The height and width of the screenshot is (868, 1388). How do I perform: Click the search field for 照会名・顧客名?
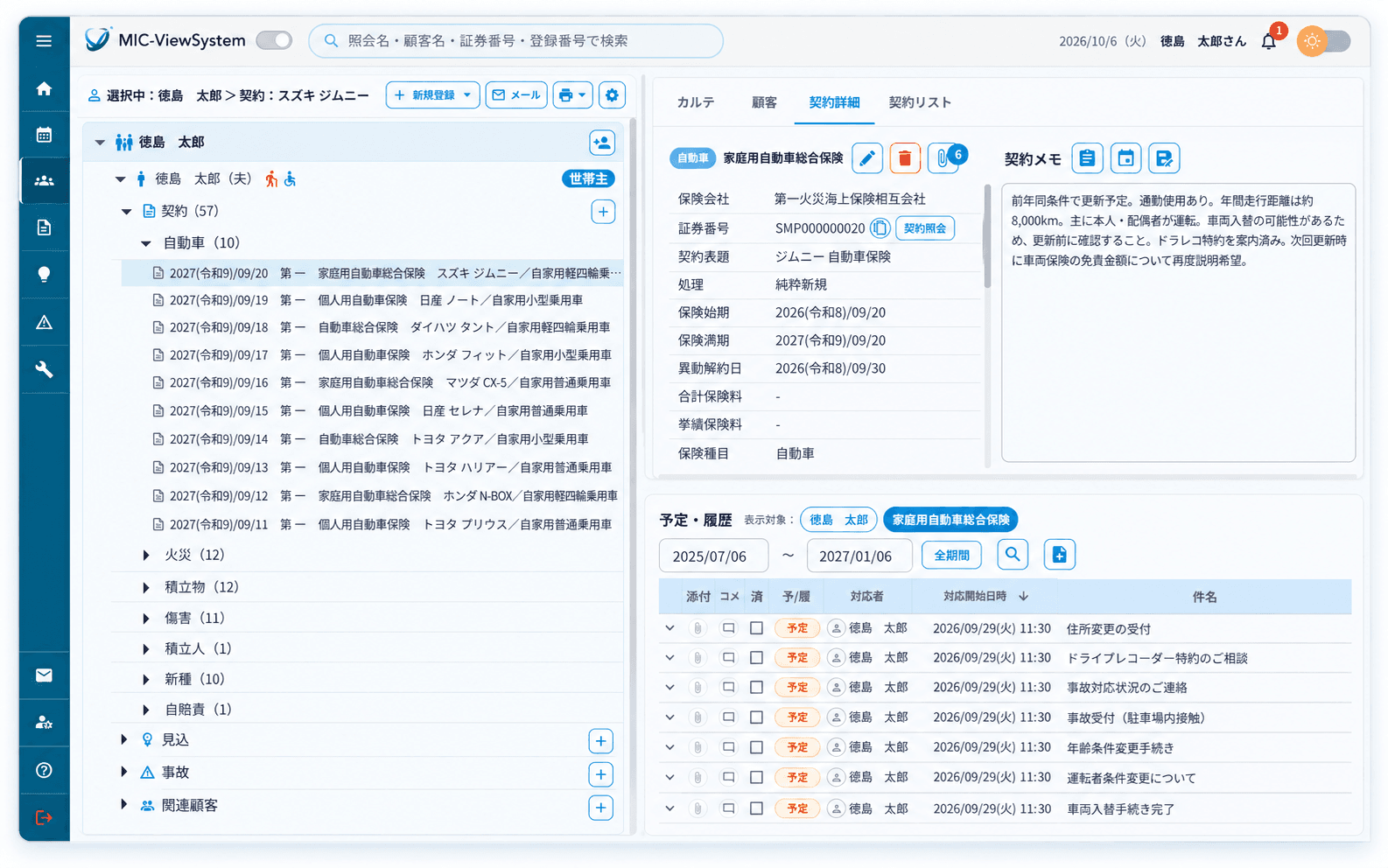coord(515,41)
